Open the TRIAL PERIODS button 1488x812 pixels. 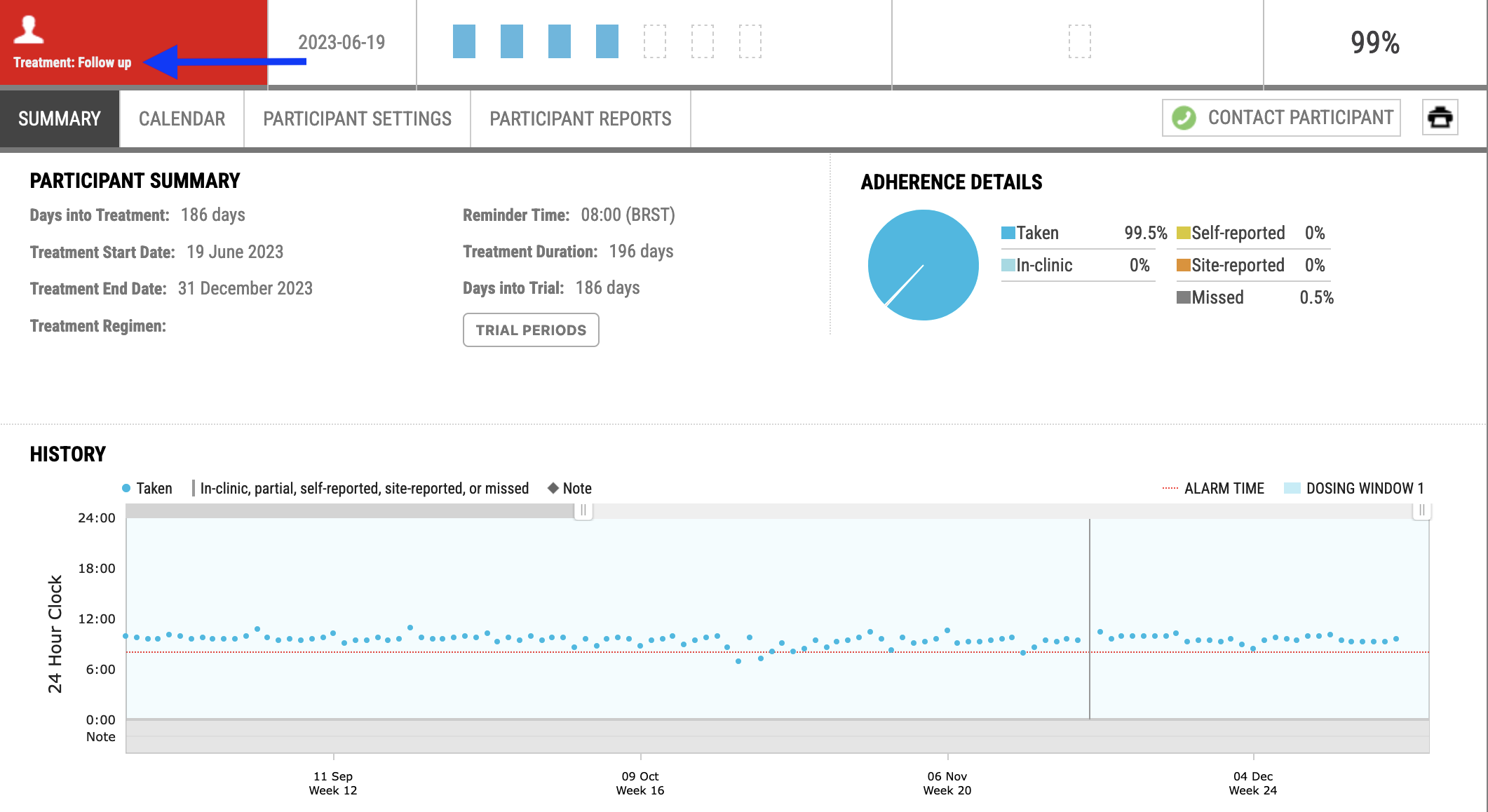531,330
